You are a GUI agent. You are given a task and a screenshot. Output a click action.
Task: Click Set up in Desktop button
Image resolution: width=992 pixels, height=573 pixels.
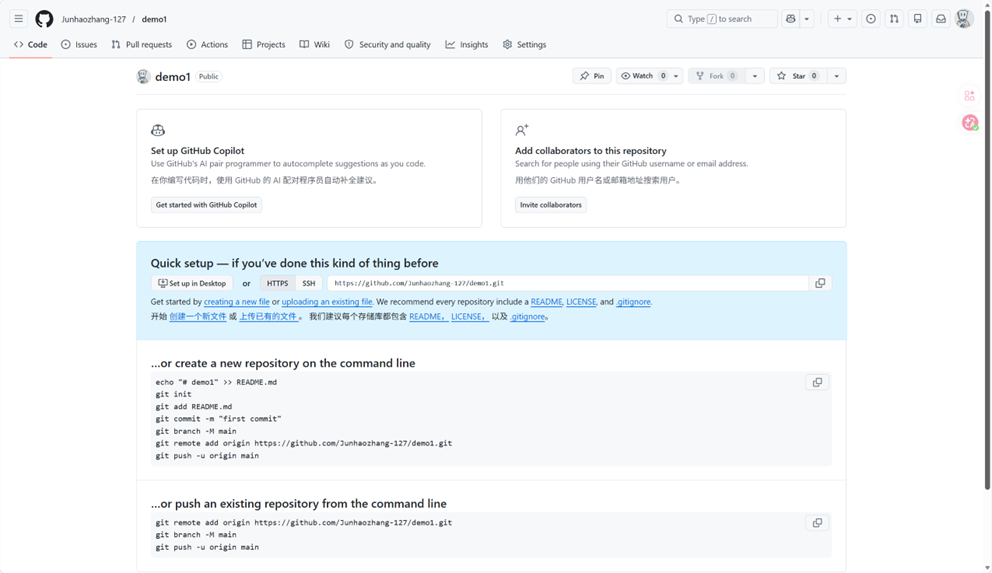click(192, 283)
